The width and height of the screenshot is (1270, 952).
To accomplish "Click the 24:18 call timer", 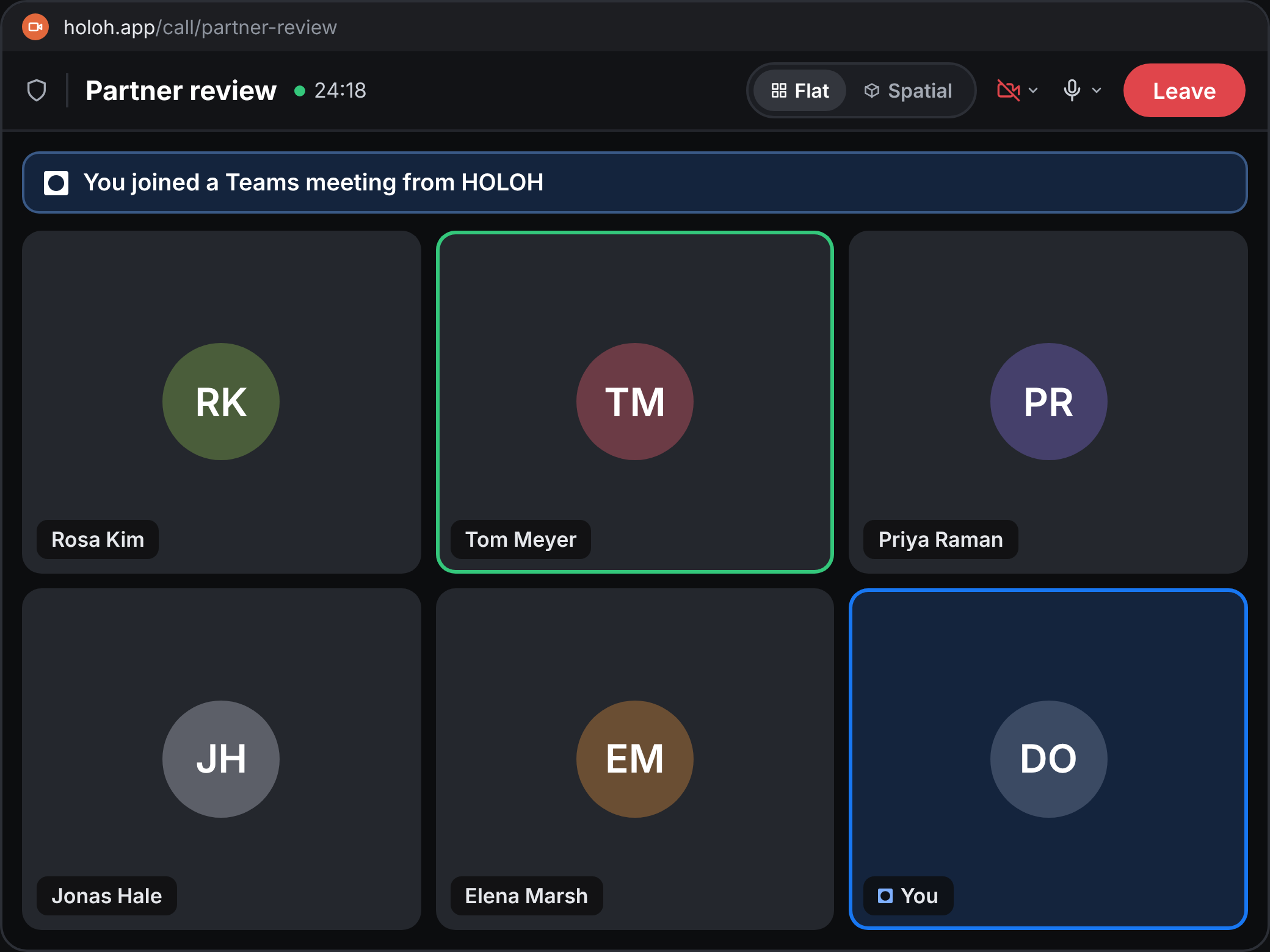I will pos(340,90).
